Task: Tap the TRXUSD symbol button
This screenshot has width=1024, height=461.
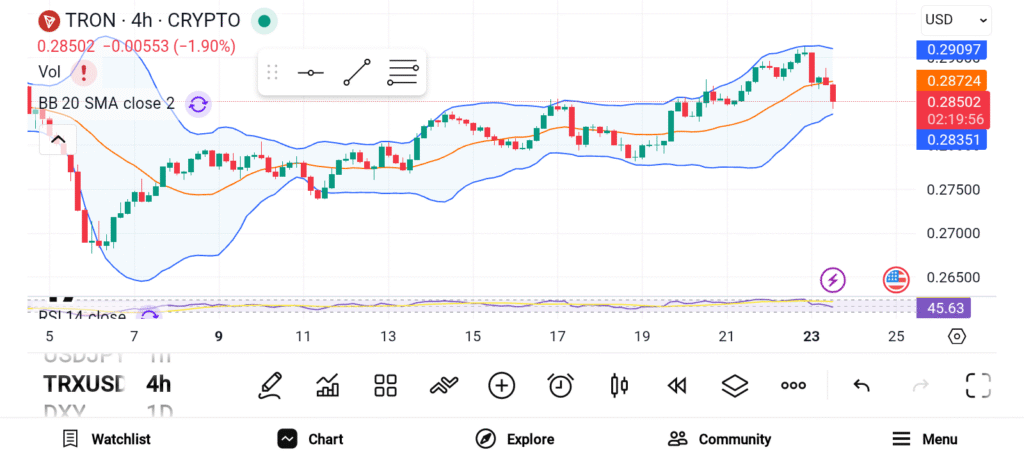Action: click(x=84, y=384)
